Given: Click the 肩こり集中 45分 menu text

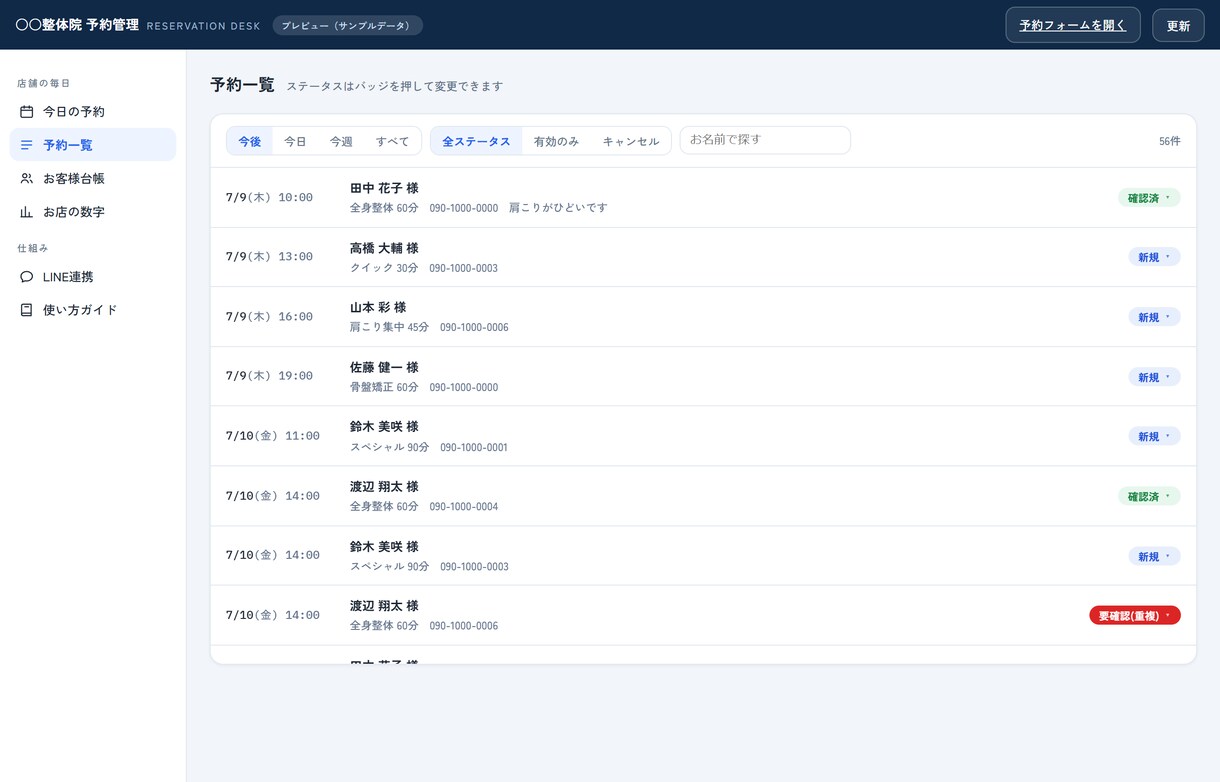Looking at the screenshot, I should (x=389, y=327).
